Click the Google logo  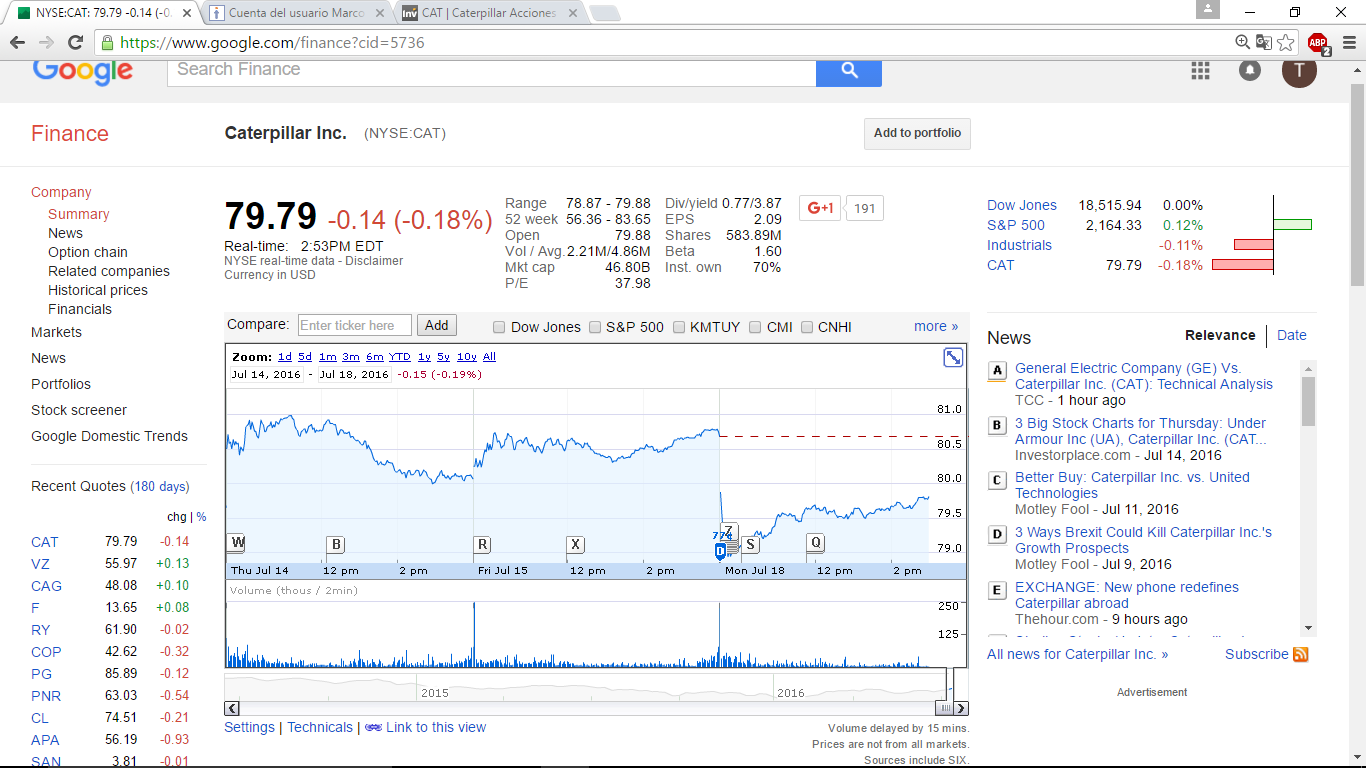click(x=83, y=71)
